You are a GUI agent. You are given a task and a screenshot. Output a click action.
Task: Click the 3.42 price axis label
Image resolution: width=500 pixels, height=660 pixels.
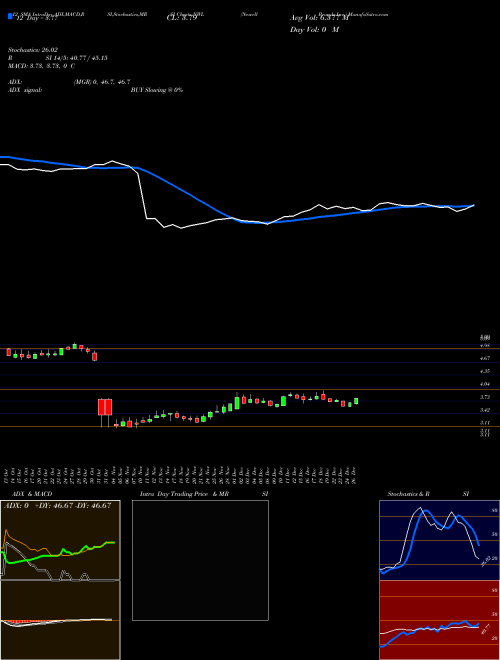[x=485, y=410]
